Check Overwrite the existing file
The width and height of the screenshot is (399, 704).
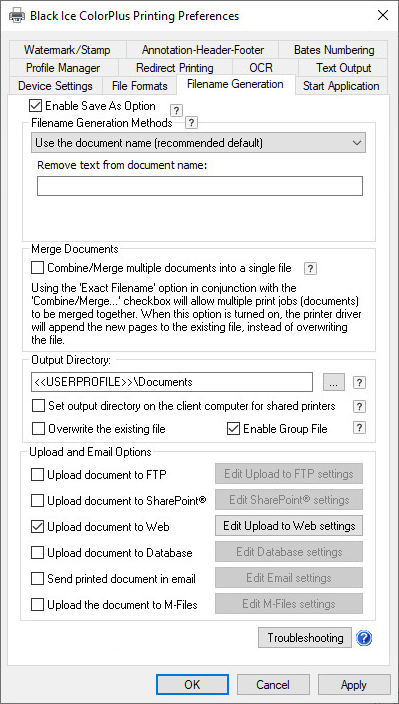point(39,429)
